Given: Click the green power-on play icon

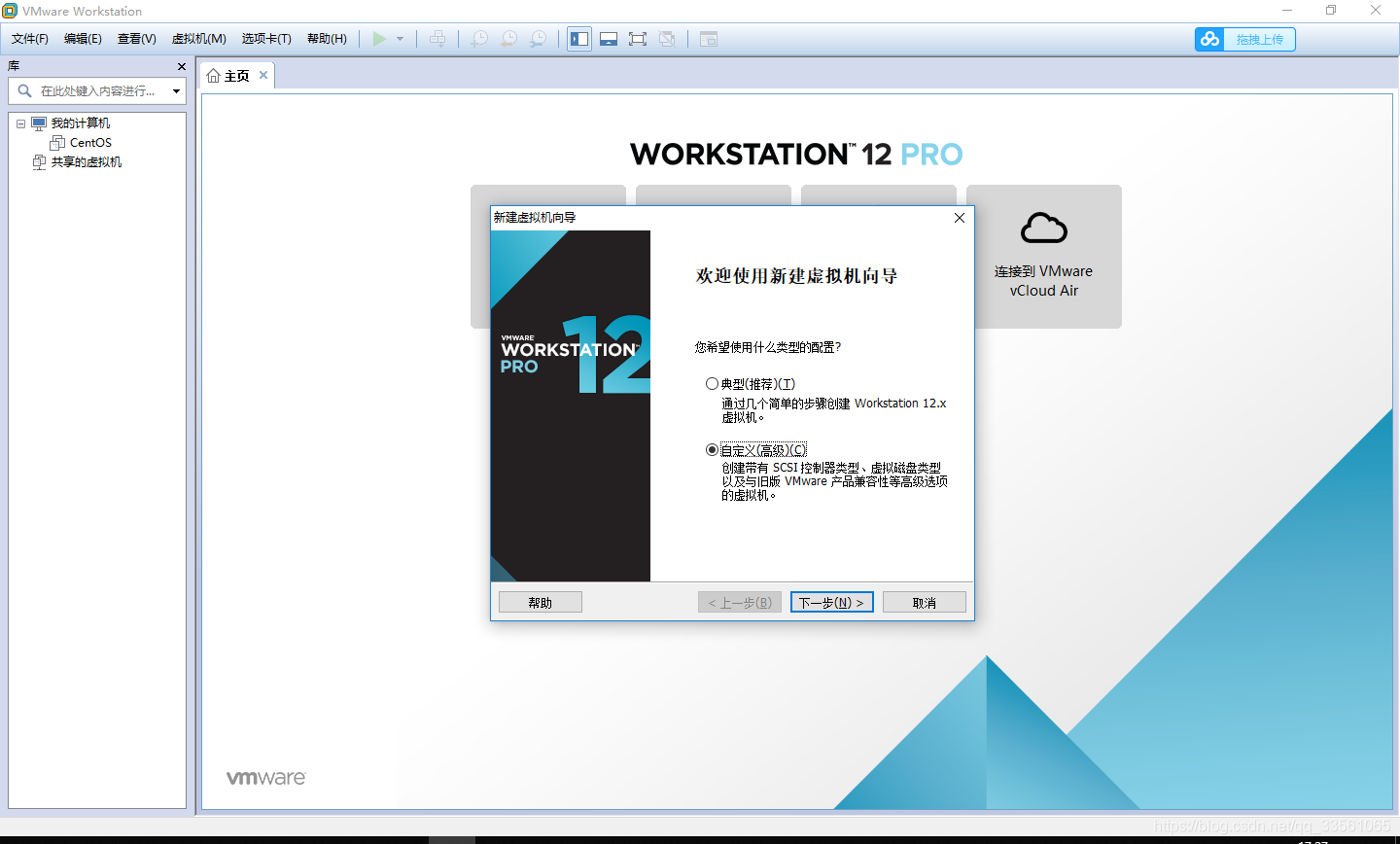Looking at the screenshot, I should coord(379,39).
